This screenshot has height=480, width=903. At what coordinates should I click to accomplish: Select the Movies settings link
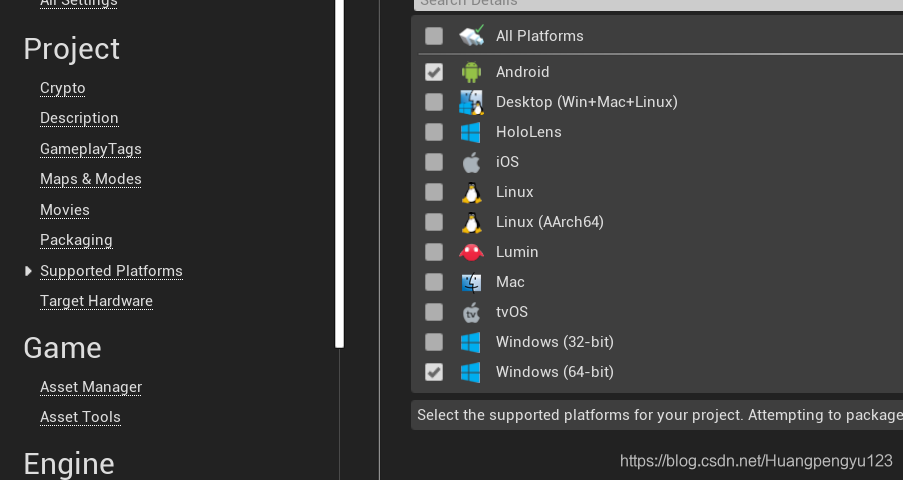[x=65, y=210]
